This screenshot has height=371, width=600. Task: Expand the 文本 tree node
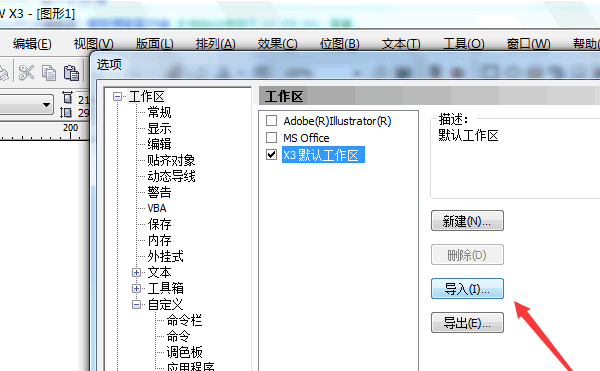136,272
